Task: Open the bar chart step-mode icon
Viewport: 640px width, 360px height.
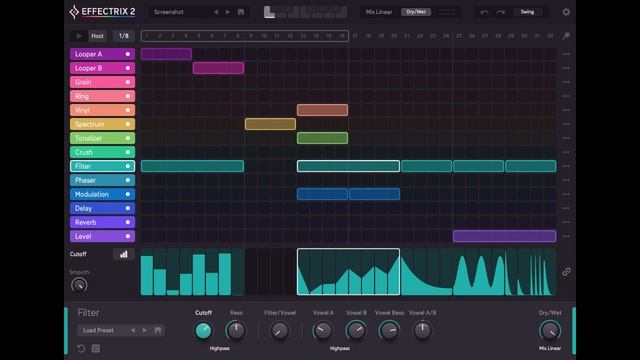Action: (124, 254)
